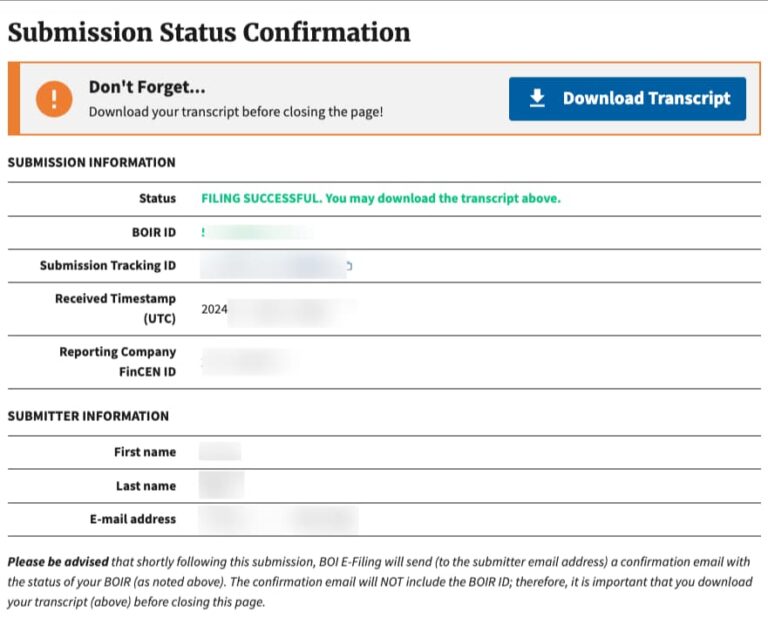Click the "Download your transcript before closing" message
Viewport: 768px width, 625px height.
(235, 112)
